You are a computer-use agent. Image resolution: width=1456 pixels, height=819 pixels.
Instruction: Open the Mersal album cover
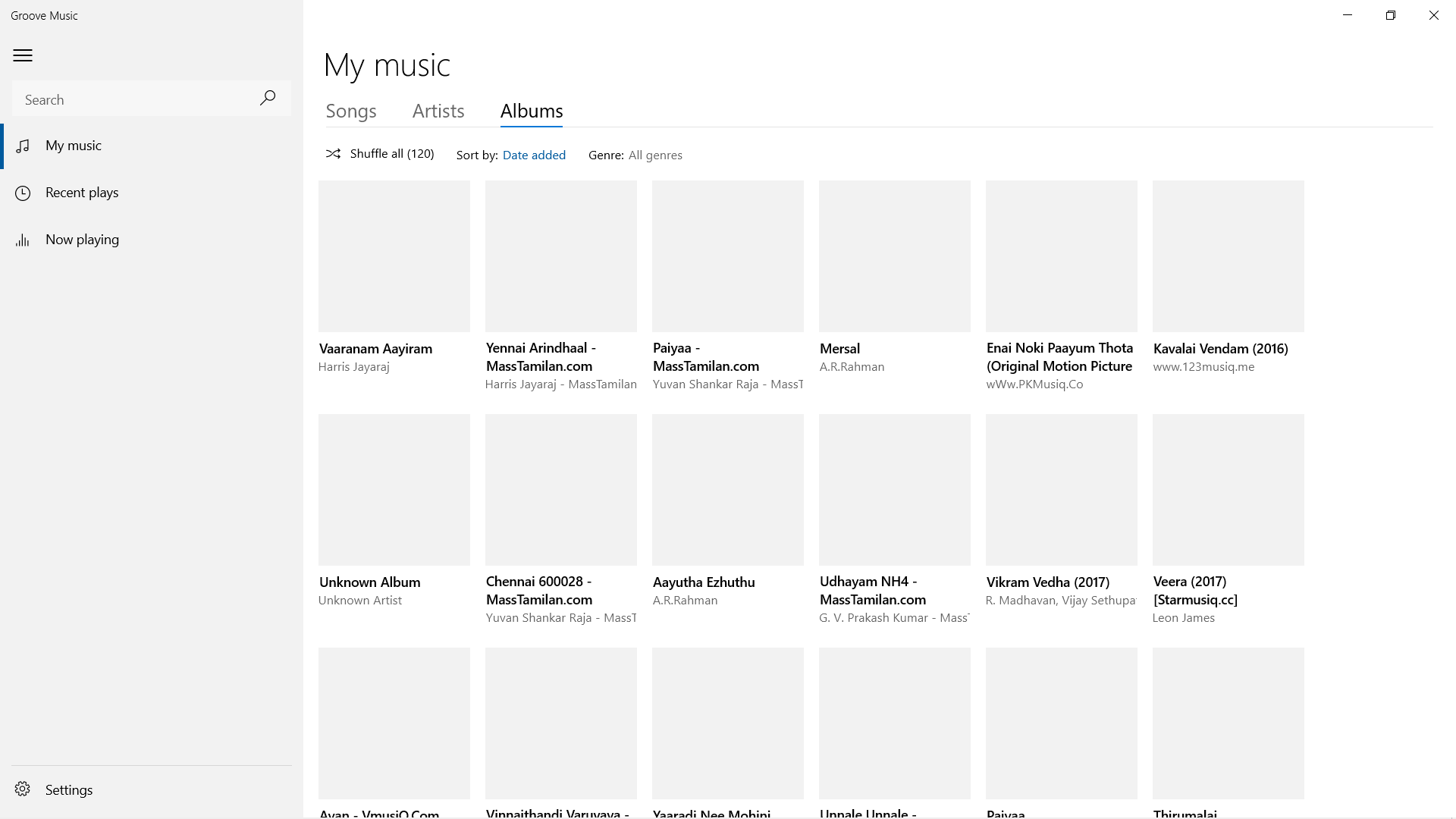(x=895, y=256)
